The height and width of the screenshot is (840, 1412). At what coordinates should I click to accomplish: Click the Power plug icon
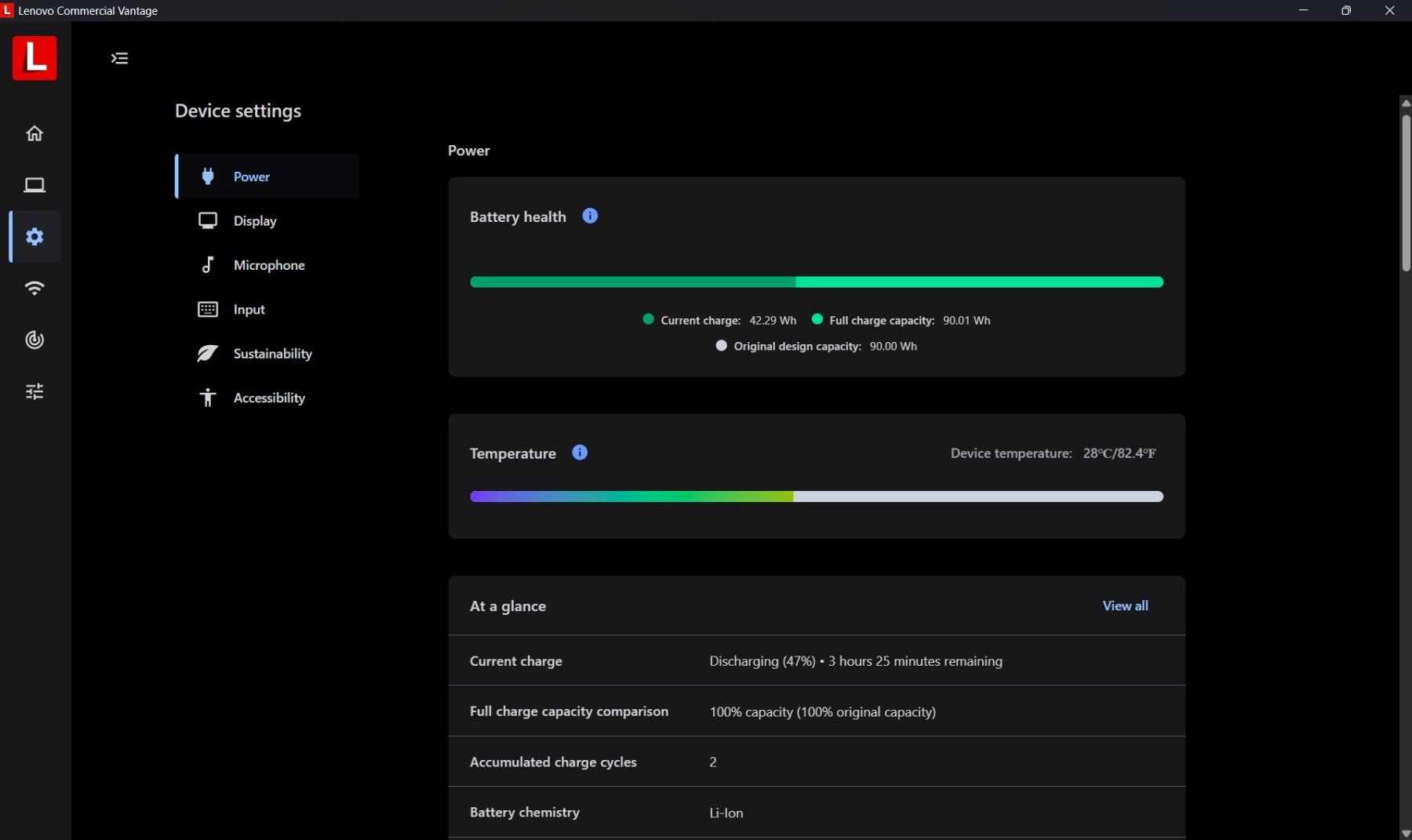(208, 176)
